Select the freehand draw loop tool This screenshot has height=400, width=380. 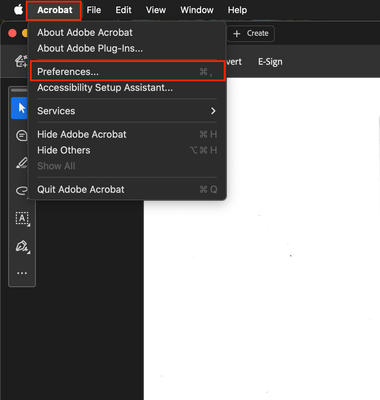pos(22,190)
